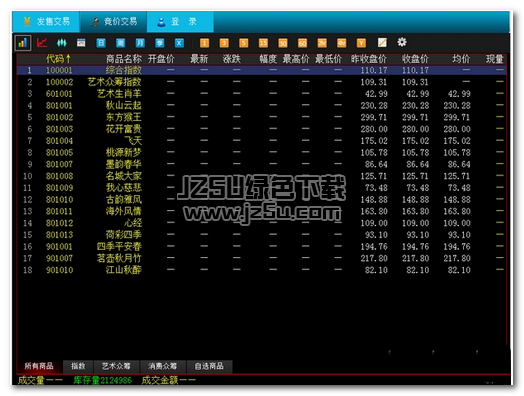Open the calendar-style window icon
The width and height of the screenshot is (524, 396).
pos(81,43)
